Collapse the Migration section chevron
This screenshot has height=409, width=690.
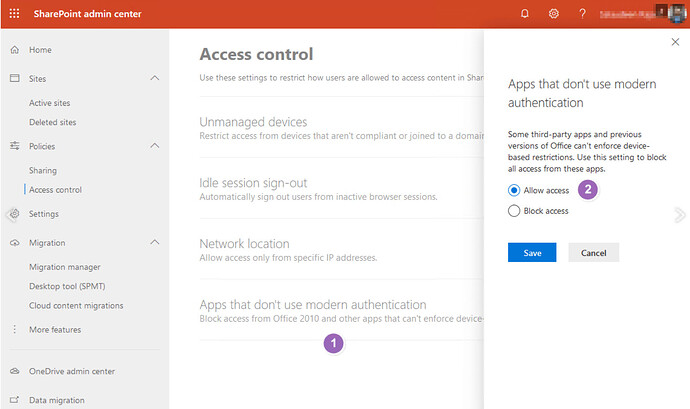[154, 242]
